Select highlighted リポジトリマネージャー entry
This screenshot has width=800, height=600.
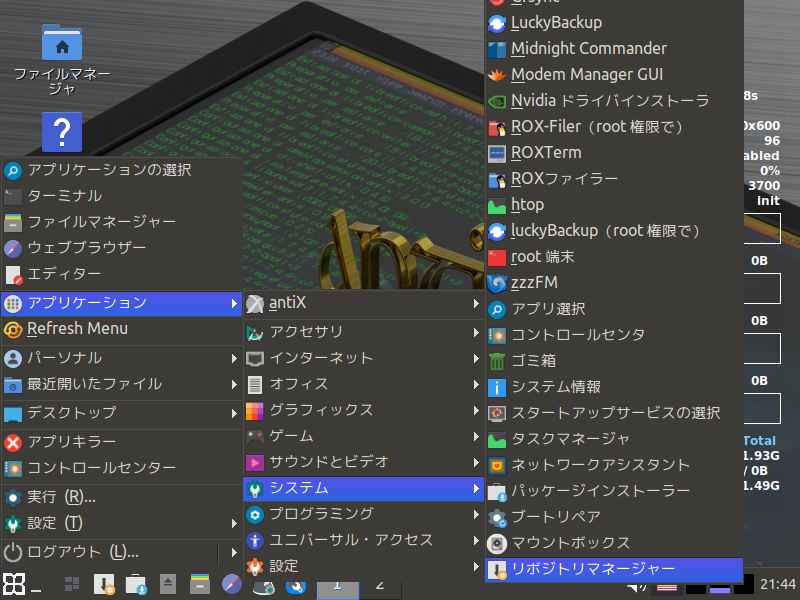click(x=614, y=569)
